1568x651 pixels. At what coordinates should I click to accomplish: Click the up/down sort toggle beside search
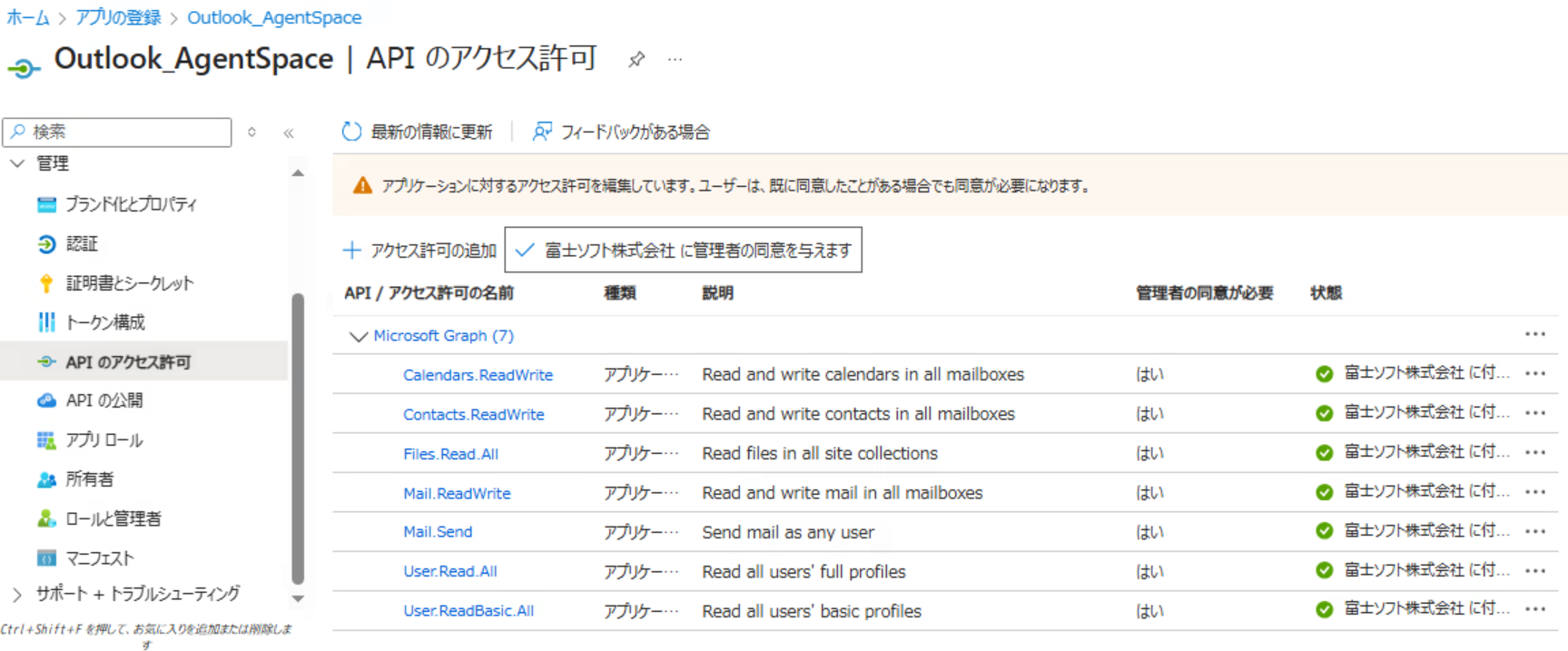point(251,133)
